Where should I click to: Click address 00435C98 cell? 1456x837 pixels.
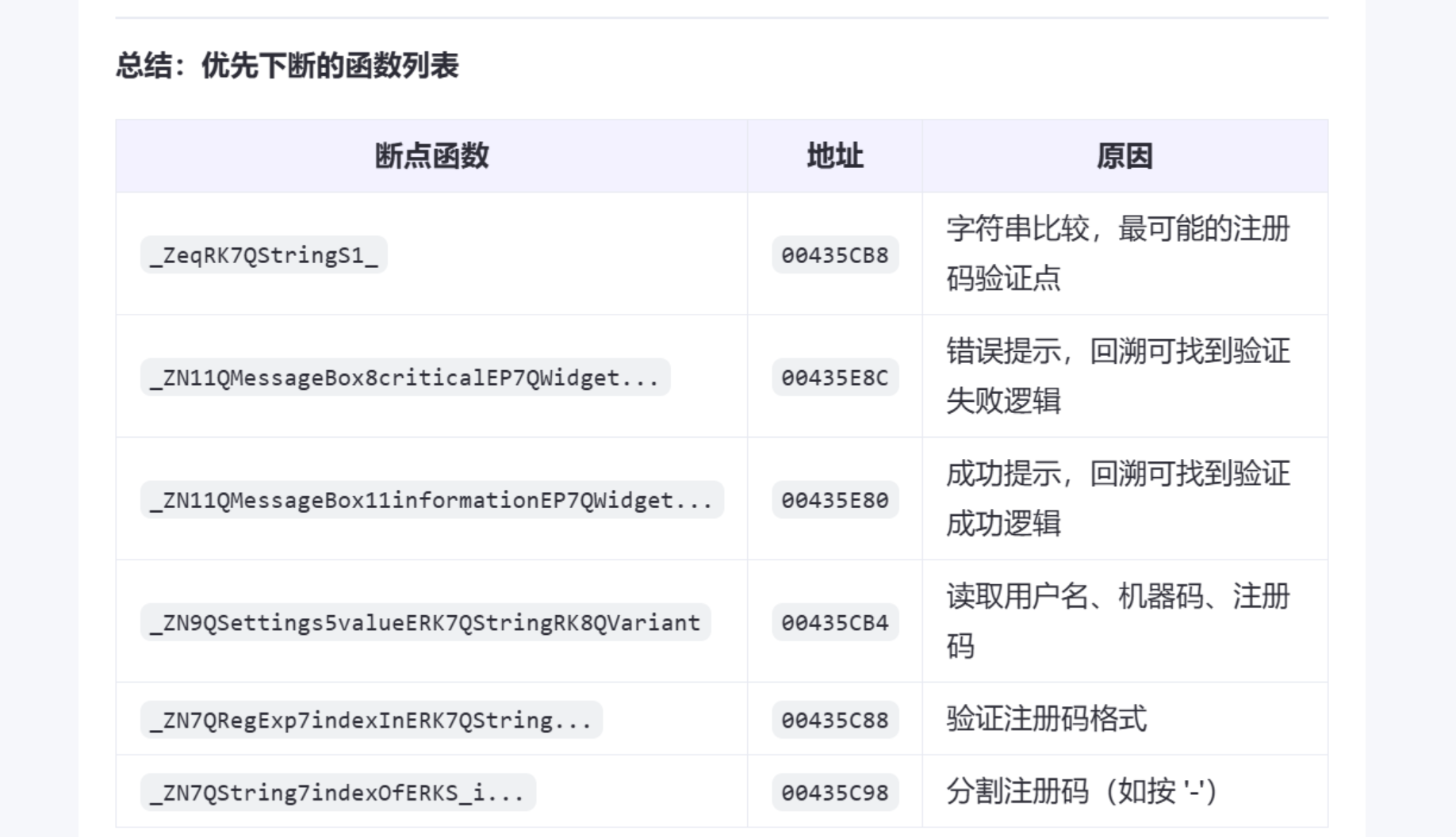[x=836, y=793]
